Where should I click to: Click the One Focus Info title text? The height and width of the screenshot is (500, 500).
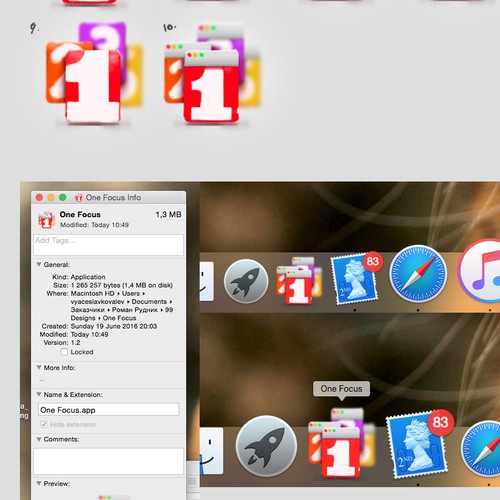pos(113,198)
